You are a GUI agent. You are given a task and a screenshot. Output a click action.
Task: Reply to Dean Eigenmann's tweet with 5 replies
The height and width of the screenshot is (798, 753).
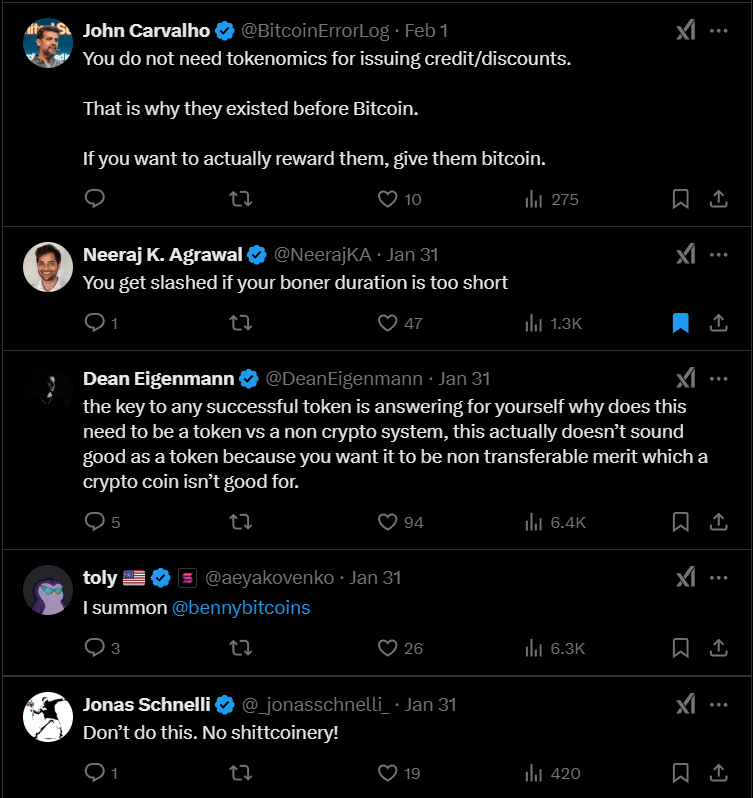point(95,522)
